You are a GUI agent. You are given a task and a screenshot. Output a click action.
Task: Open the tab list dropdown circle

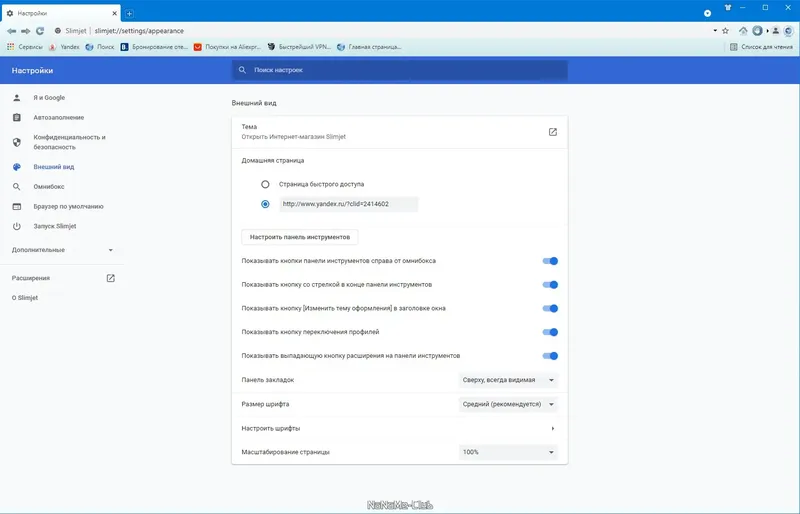click(707, 13)
